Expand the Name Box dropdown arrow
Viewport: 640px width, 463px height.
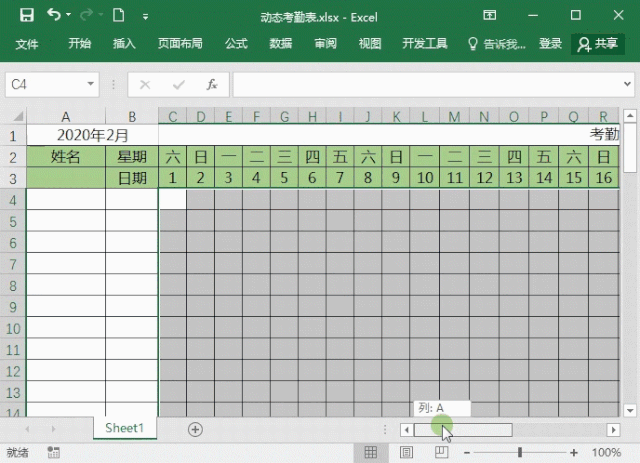(91, 84)
